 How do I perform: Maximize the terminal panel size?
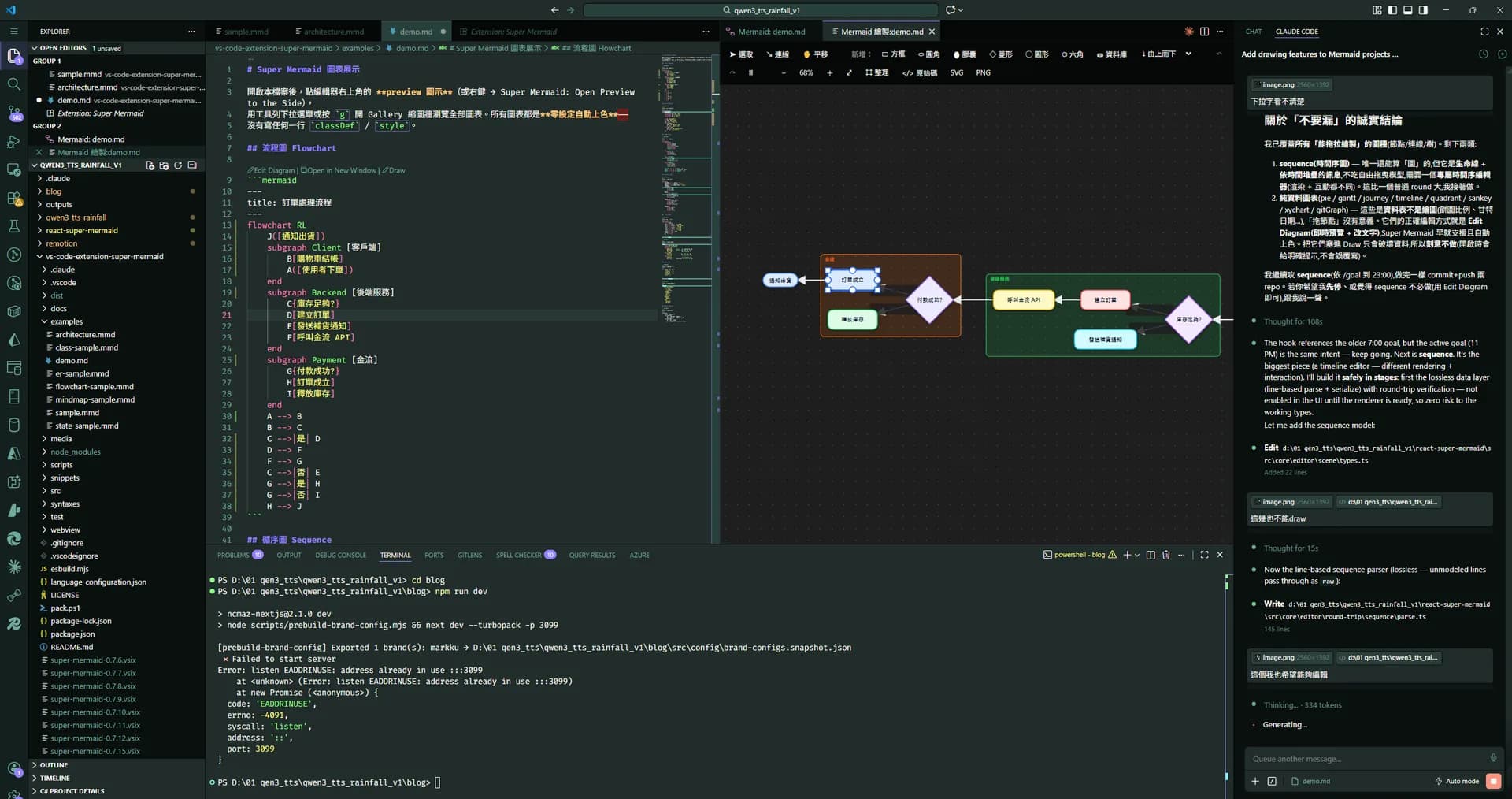(1204, 555)
